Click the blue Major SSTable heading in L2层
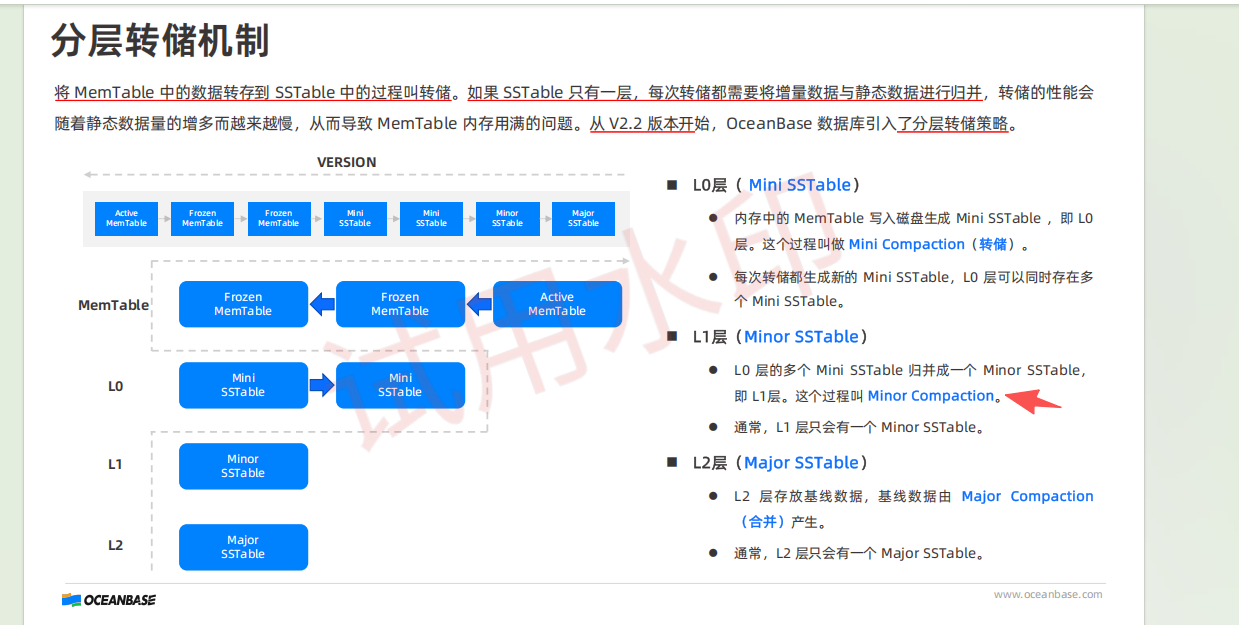 click(801, 463)
